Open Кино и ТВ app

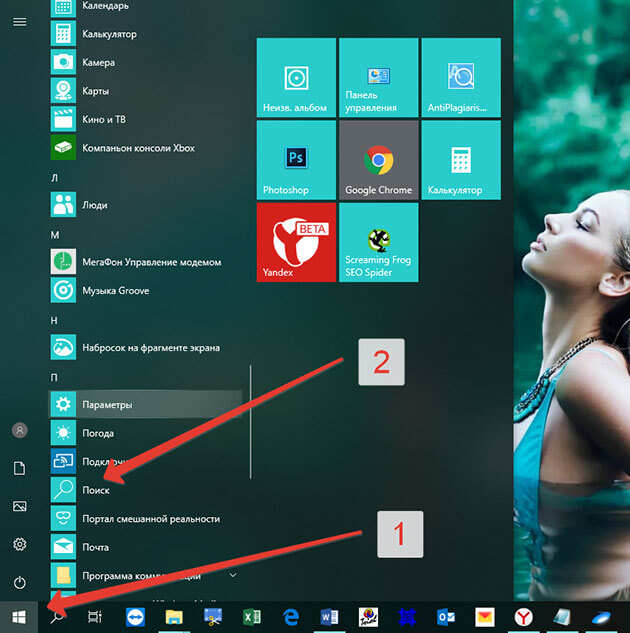(x=146, y=119)
